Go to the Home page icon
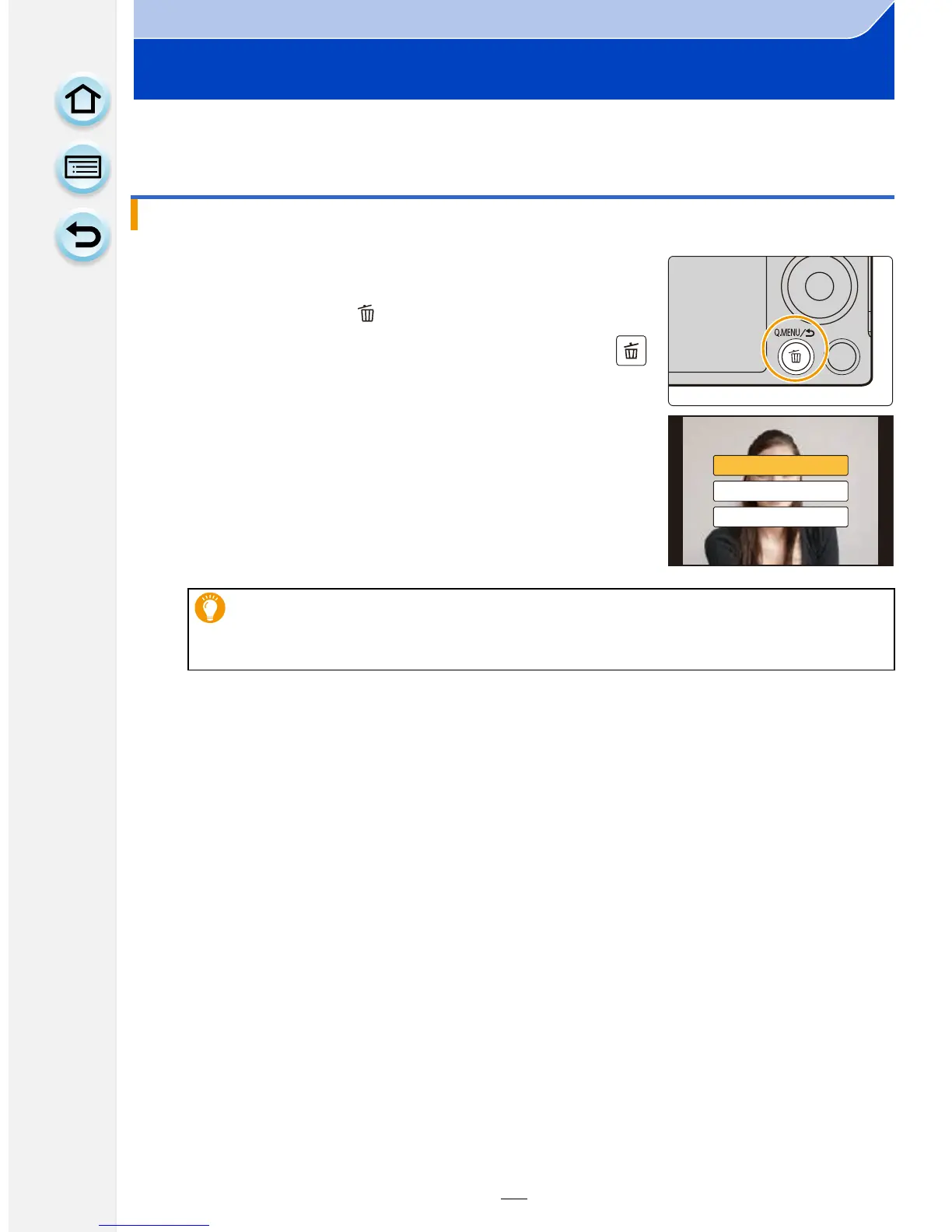 tap(82, 100)
